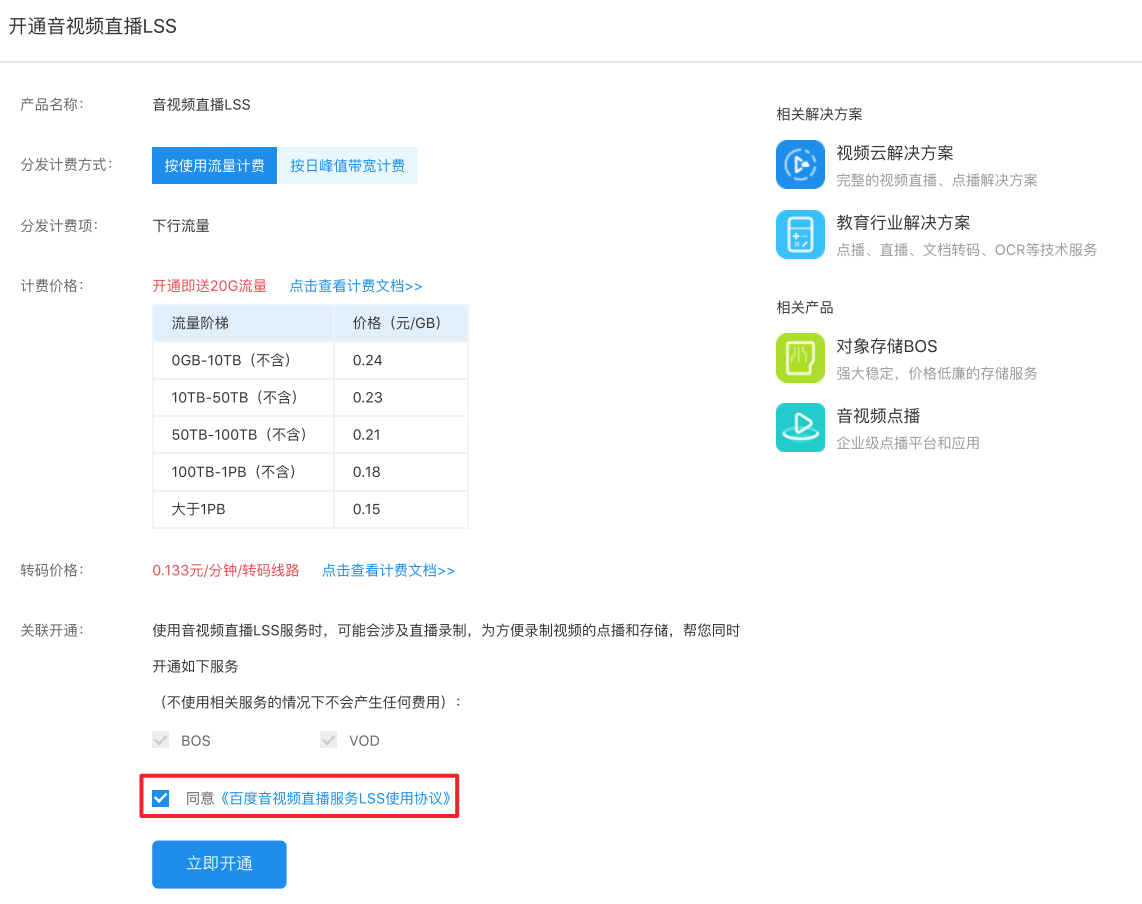
Task: Click the 10TB-50TB(不含) tier cell
Action: point(243,398)
